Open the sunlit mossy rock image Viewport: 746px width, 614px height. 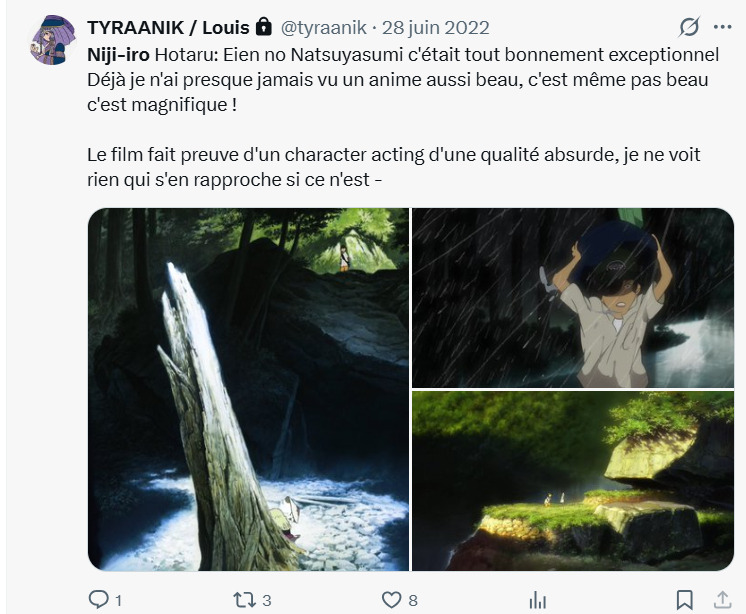(573, 481)
